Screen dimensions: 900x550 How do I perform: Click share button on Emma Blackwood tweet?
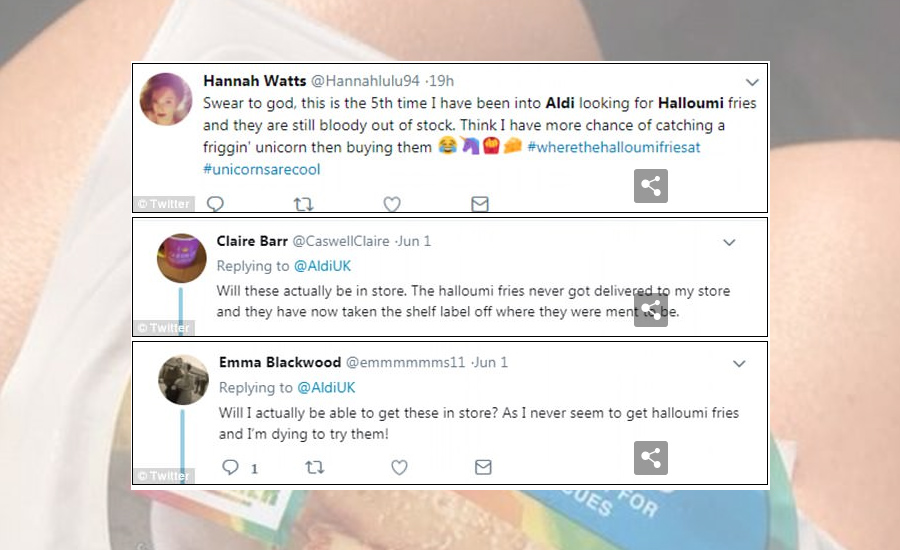coord(651,458)
